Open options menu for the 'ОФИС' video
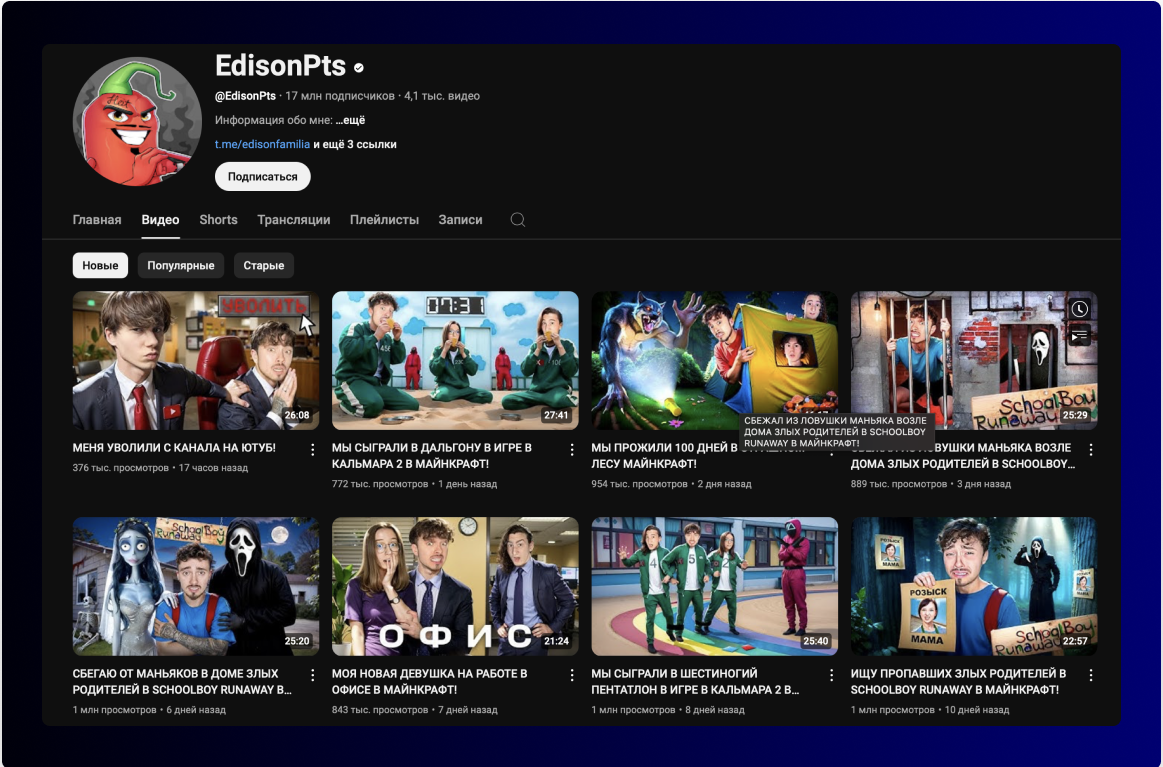Viewport: 1163px width, 767px height. 572,675
